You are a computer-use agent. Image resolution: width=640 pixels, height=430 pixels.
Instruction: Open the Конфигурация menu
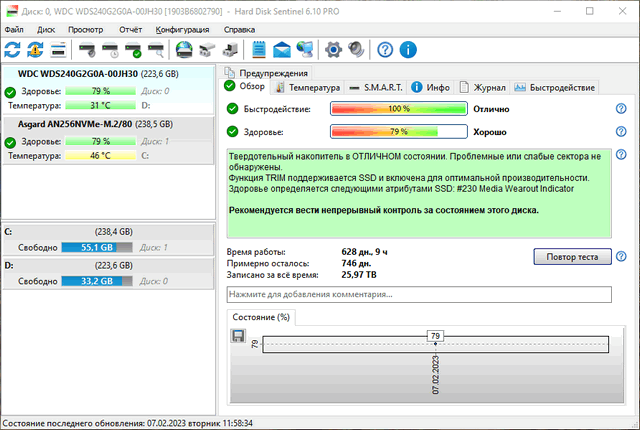(x=181, y=30)
